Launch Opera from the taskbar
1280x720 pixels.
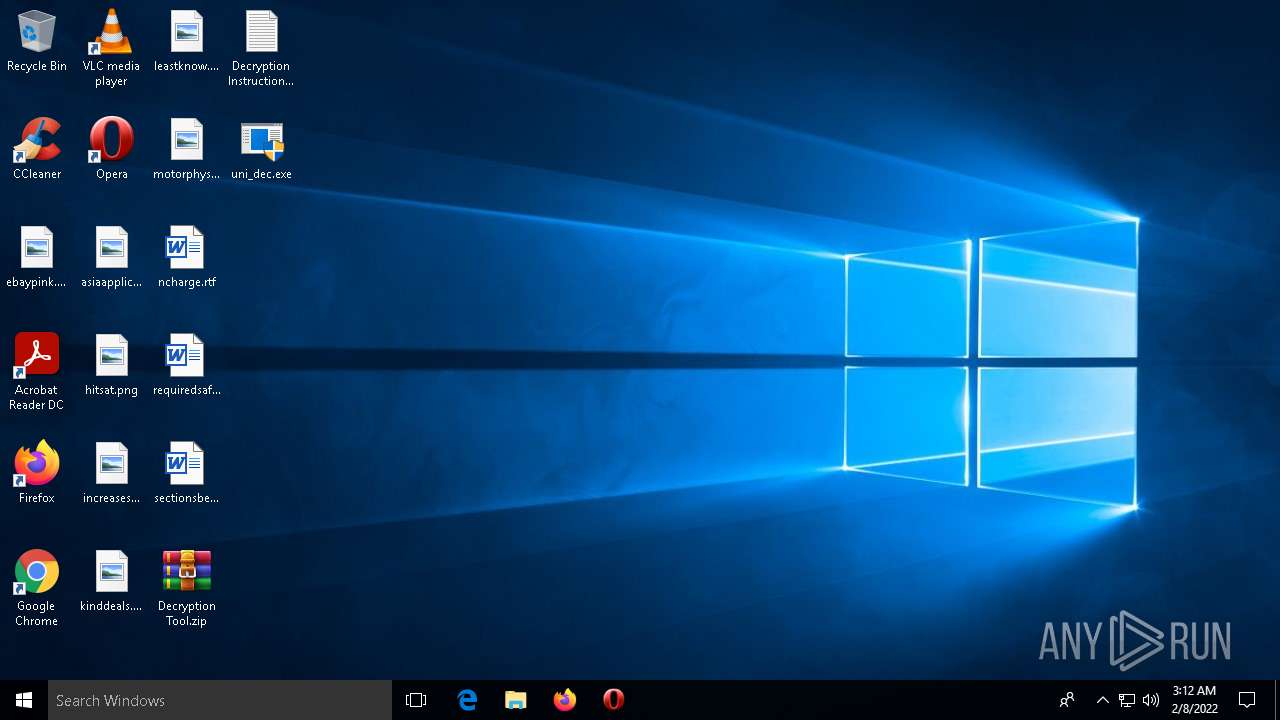pyautogui.click(x=614, y=700)
